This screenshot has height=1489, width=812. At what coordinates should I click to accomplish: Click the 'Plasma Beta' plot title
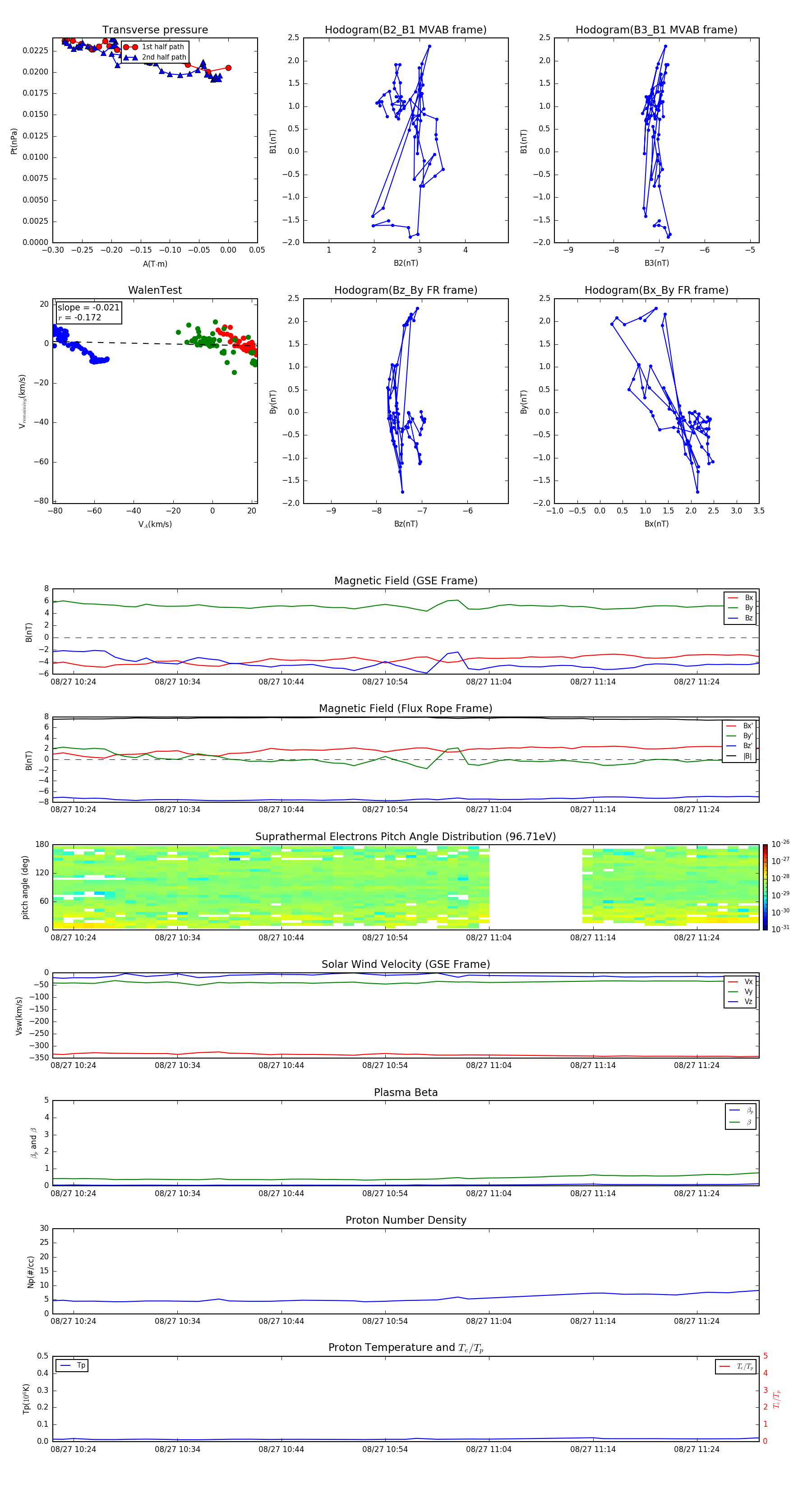click(406, 1092)
